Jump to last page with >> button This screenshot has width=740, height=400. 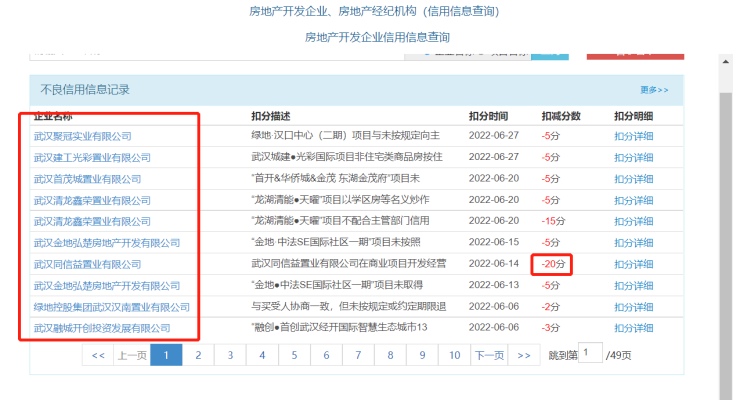point(523,355)
